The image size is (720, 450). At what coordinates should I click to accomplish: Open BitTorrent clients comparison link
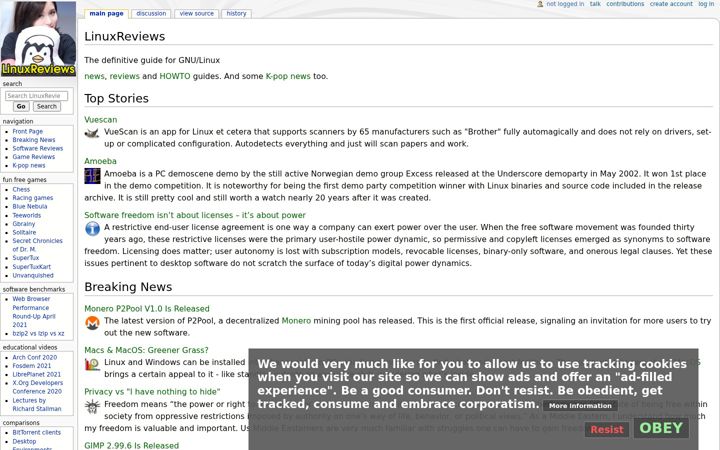[x=36, y=433]
